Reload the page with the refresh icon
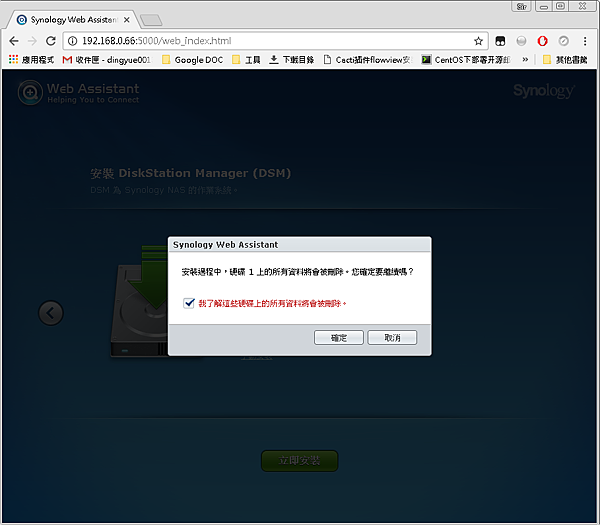 (x=51, y=41)
